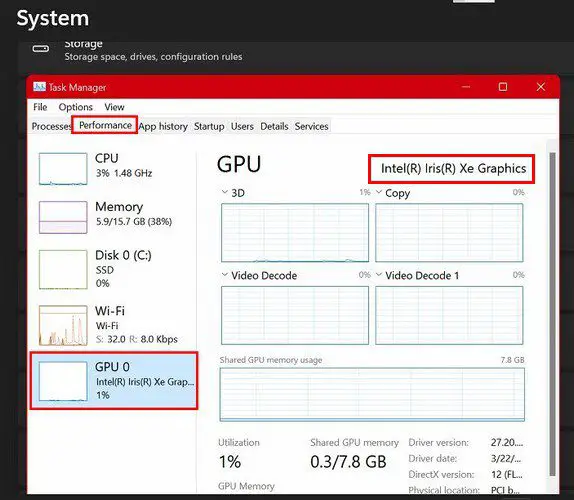Switch to the Processes tab
The width and height of the screenshot is (574, 500).
[51, 126]
